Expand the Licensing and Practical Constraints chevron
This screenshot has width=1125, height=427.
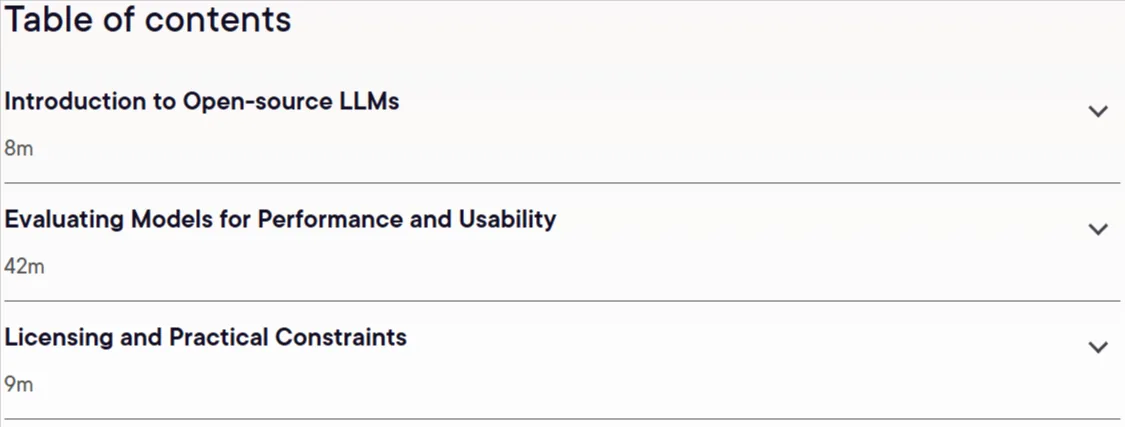pos(1098,347)
